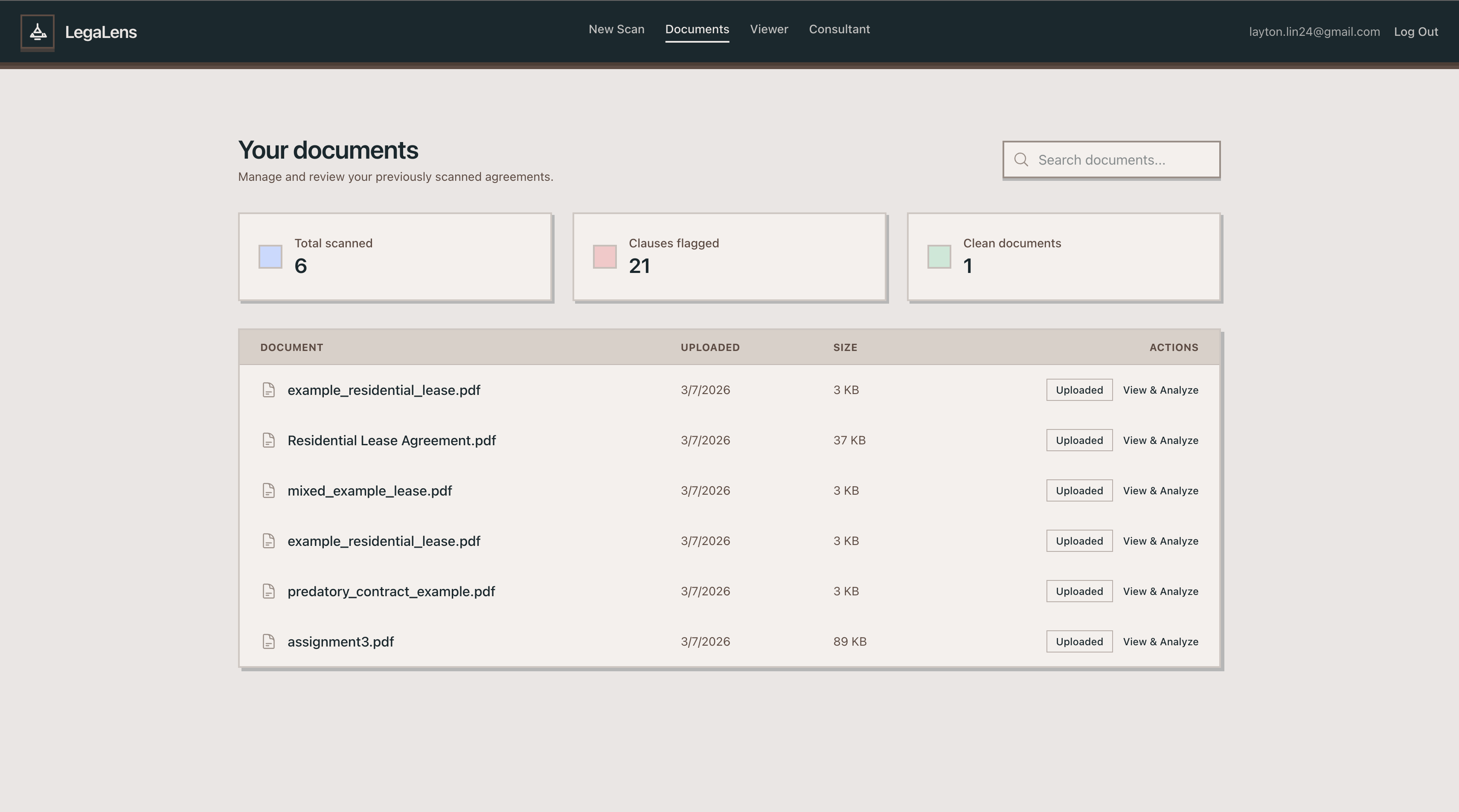Click Uploaded badge for Residential Lease Agreement.pdf
This screenshot has width=1459, height=812.
tap(1079, 441)
